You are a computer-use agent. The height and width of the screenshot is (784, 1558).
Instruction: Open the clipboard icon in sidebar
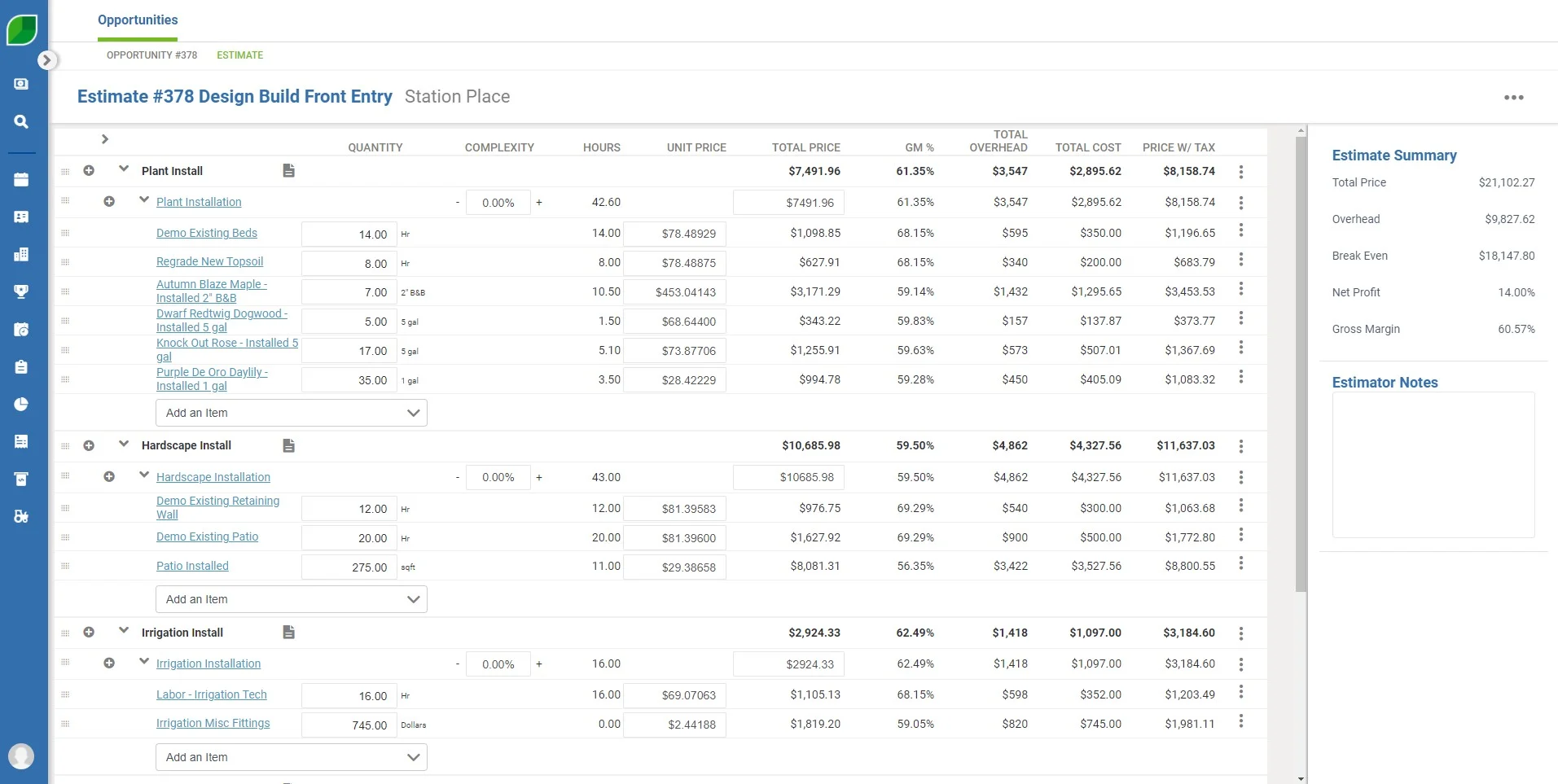coord(21,367)
